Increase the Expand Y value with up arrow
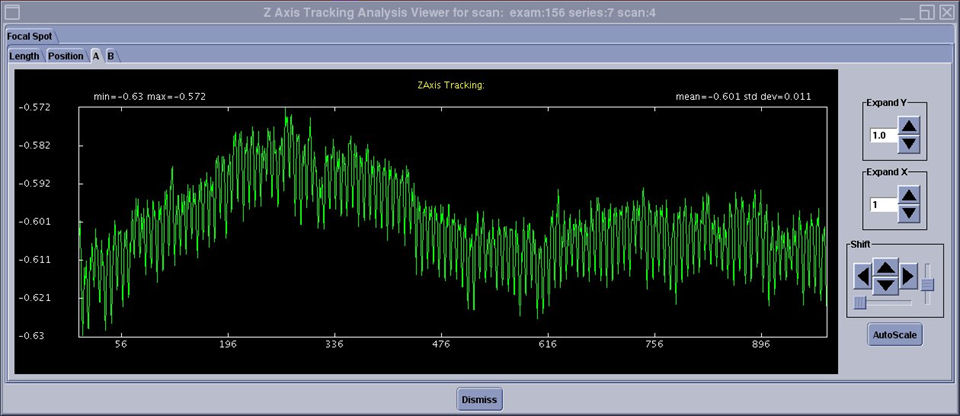 coord(908,126)
